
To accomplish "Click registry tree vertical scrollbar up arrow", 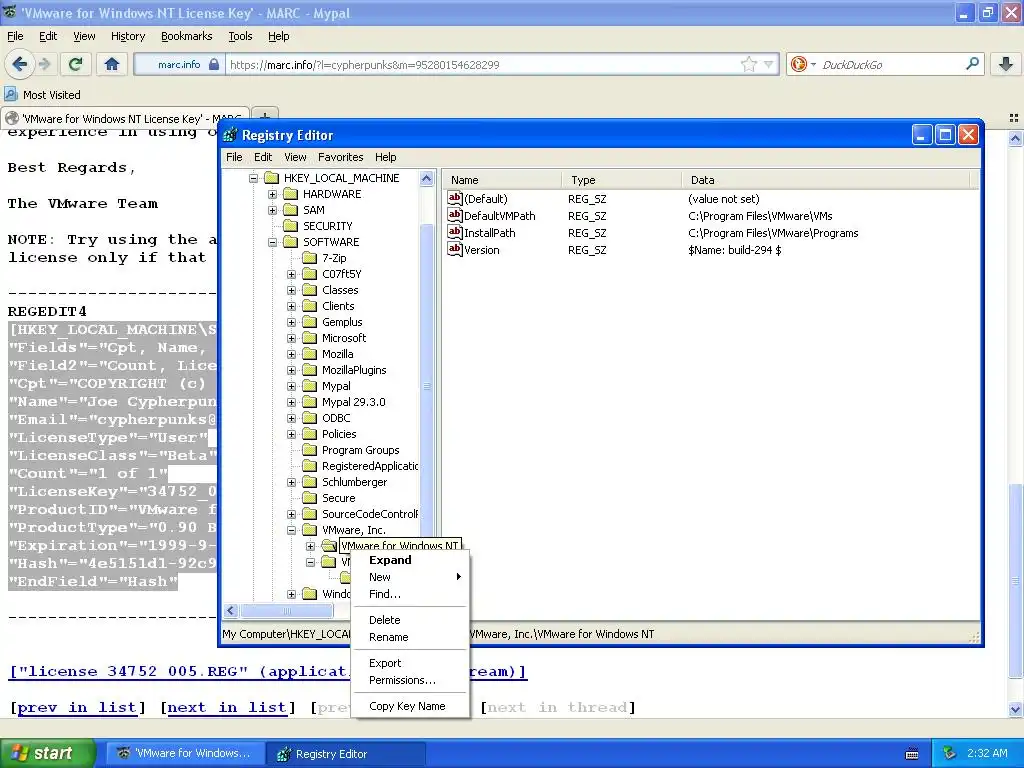I will 426,178.
